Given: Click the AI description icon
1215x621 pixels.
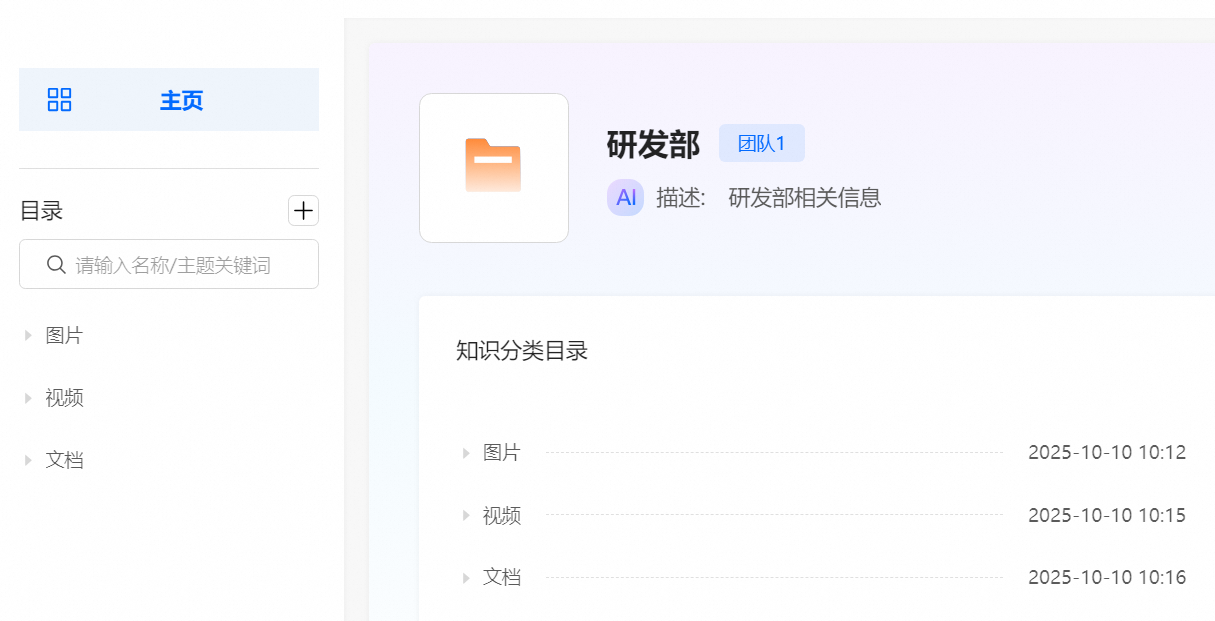Looking at the screenshot, I should 626,198.
